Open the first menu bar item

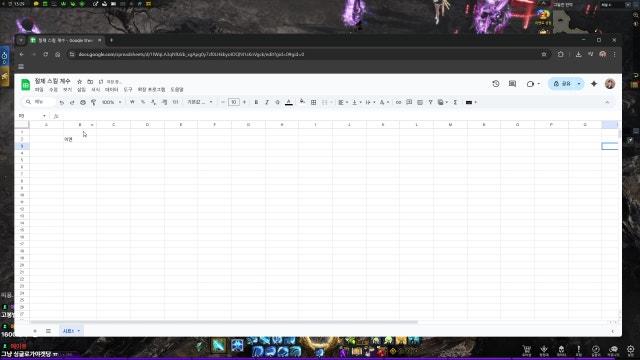point(39,89)
